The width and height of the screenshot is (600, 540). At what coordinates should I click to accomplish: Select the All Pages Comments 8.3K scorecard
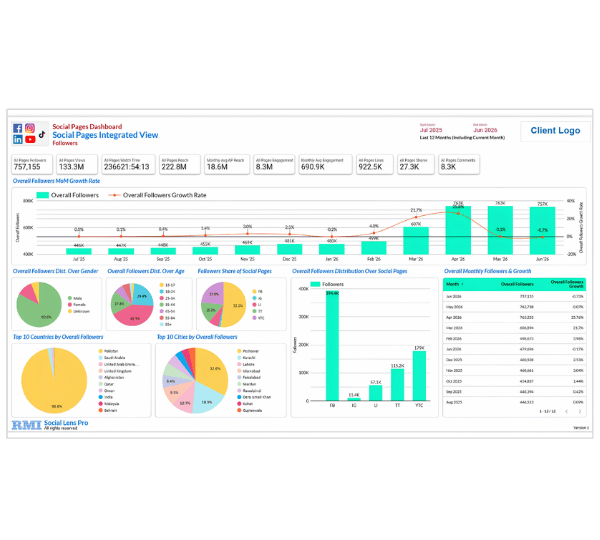[459, 164]
